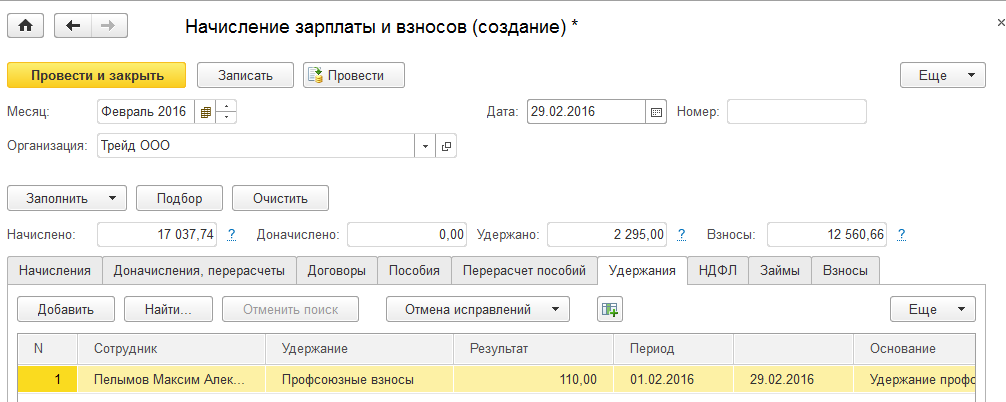Expand the Отмена исправлений dropdown

pos(477,310)
